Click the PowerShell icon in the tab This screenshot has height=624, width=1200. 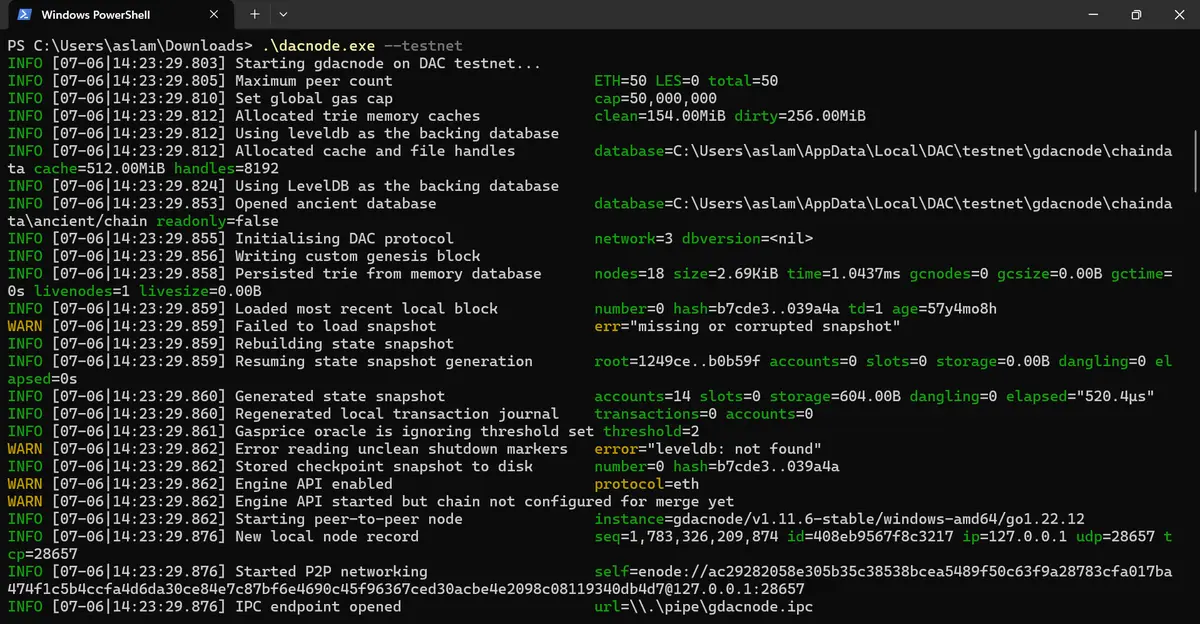[24, 15]
